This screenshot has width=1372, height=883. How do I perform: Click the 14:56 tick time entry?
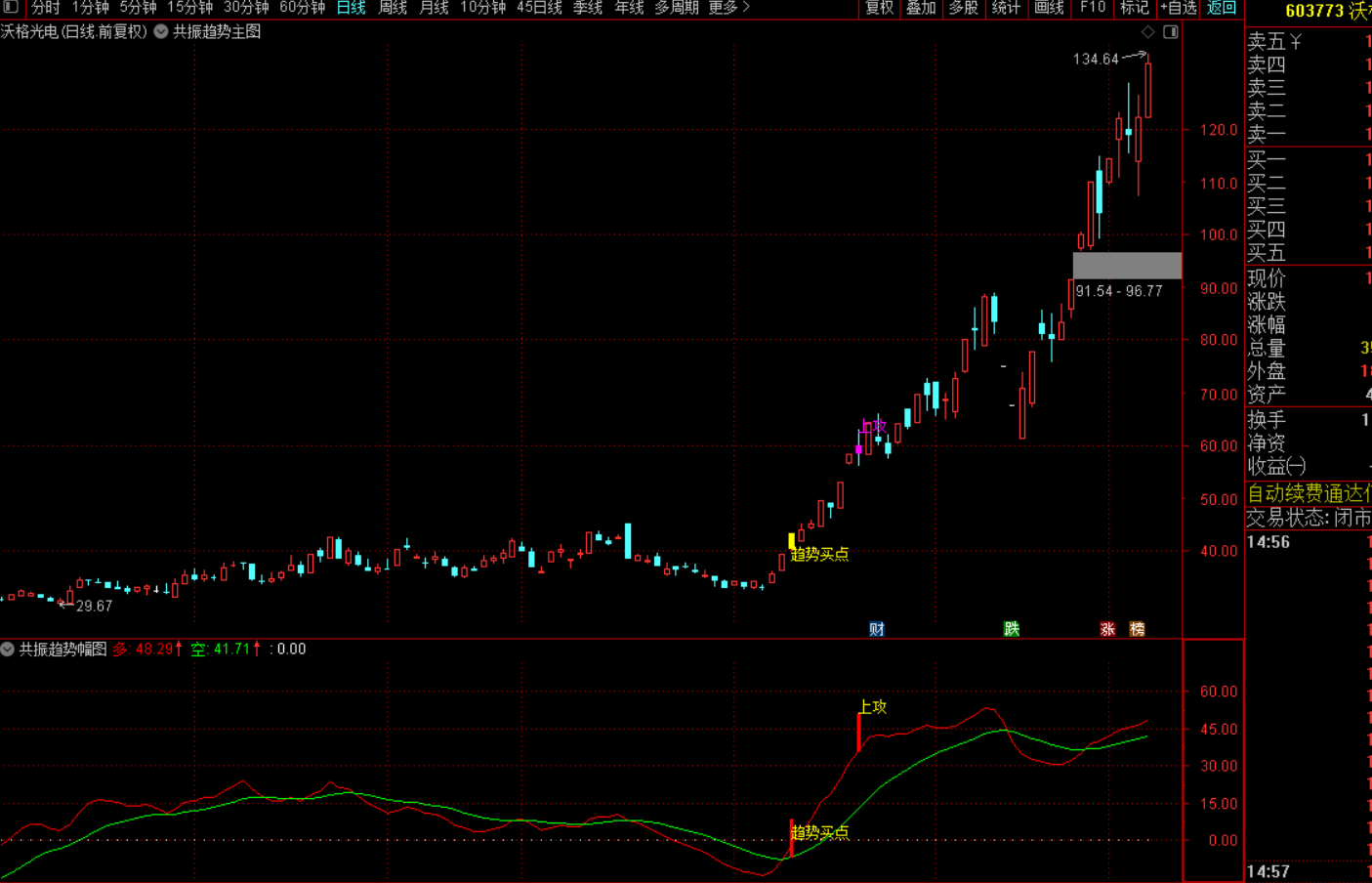click(1268, 542)
